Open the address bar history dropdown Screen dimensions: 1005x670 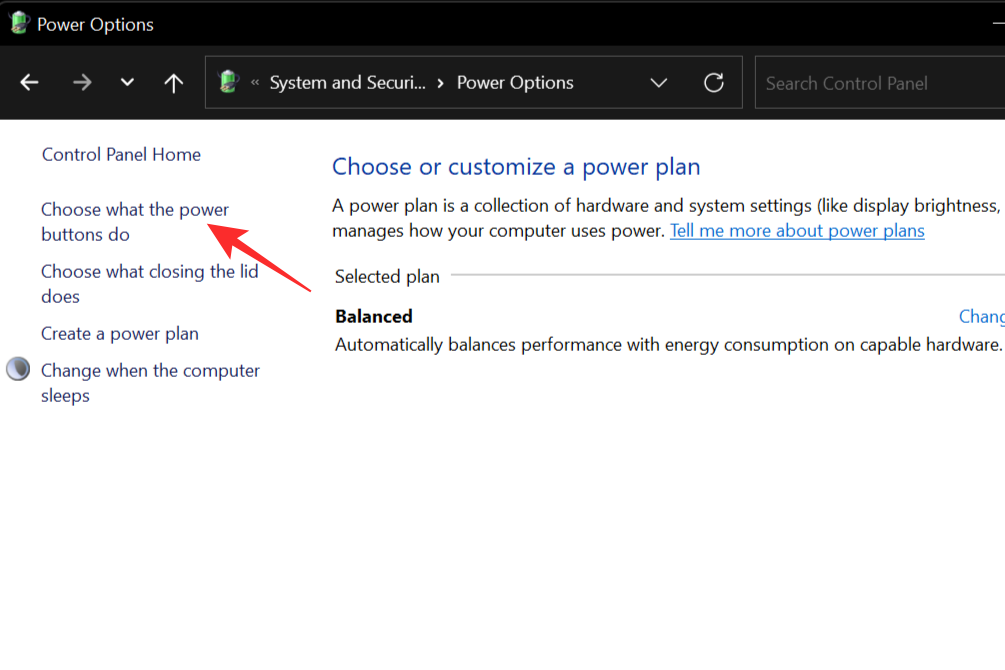(659, 83)
